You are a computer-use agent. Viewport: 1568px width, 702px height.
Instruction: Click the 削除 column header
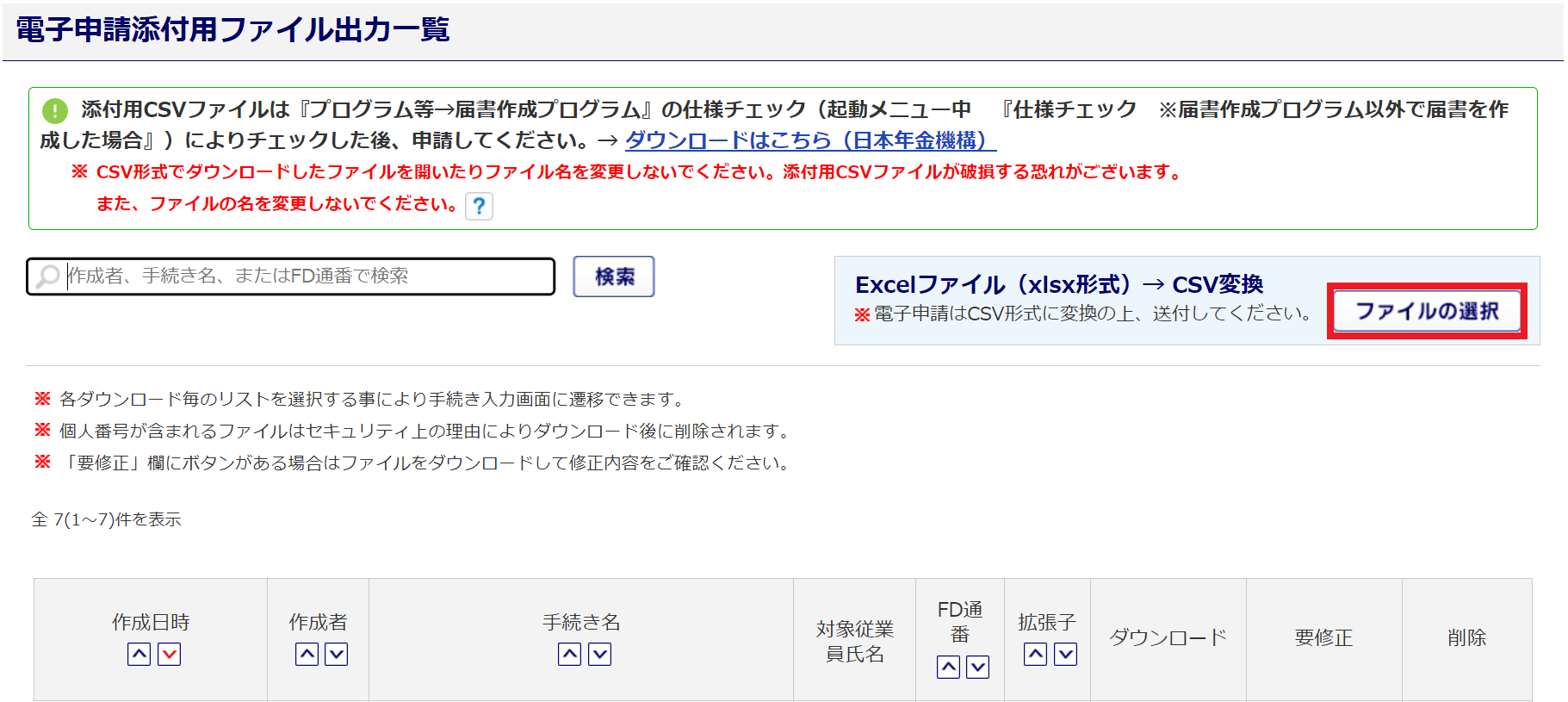[1466, 637]
